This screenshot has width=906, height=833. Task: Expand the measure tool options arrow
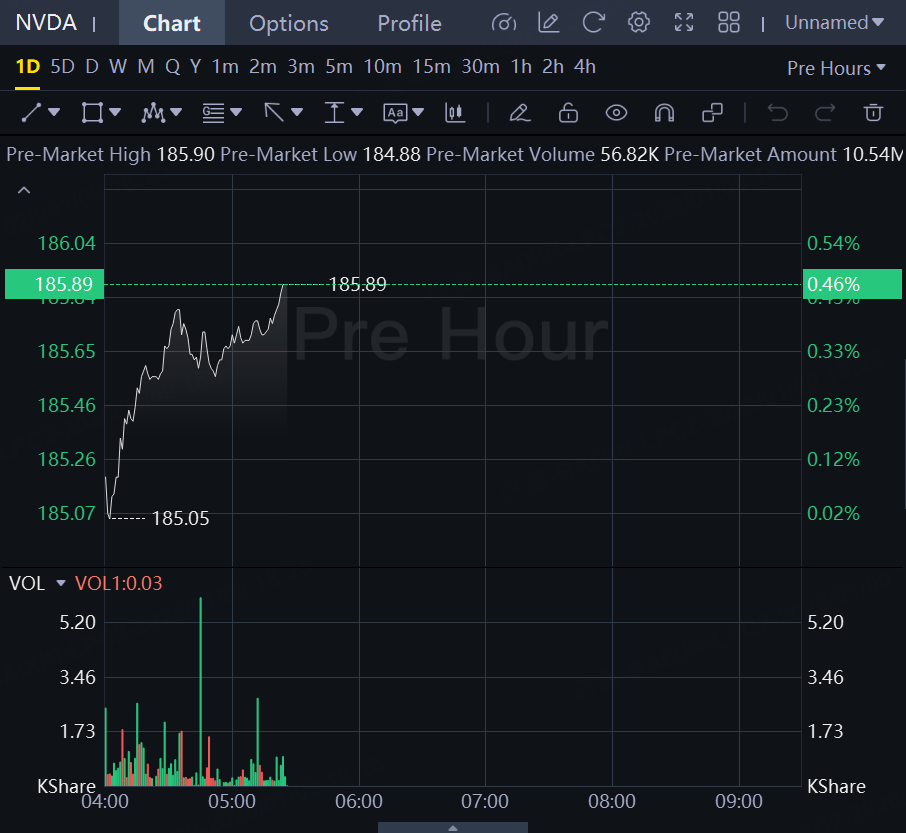pyautogui.click(x=357, y=112)
